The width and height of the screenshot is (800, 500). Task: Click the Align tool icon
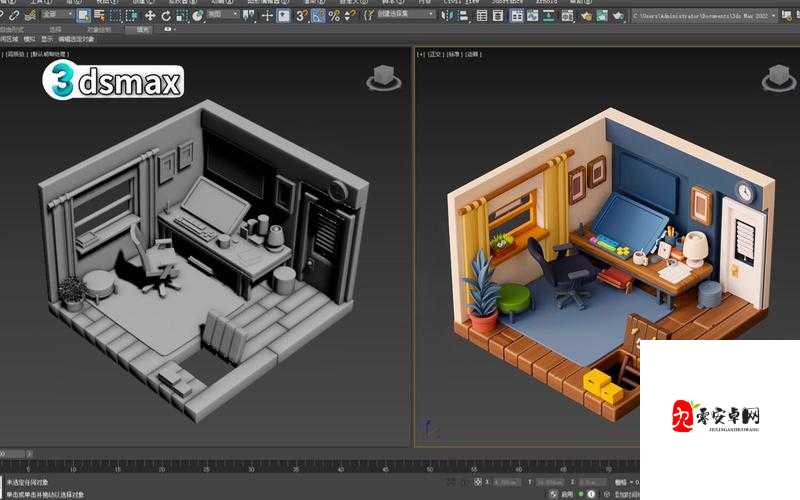pyautogui.click(x=464, y=16)
